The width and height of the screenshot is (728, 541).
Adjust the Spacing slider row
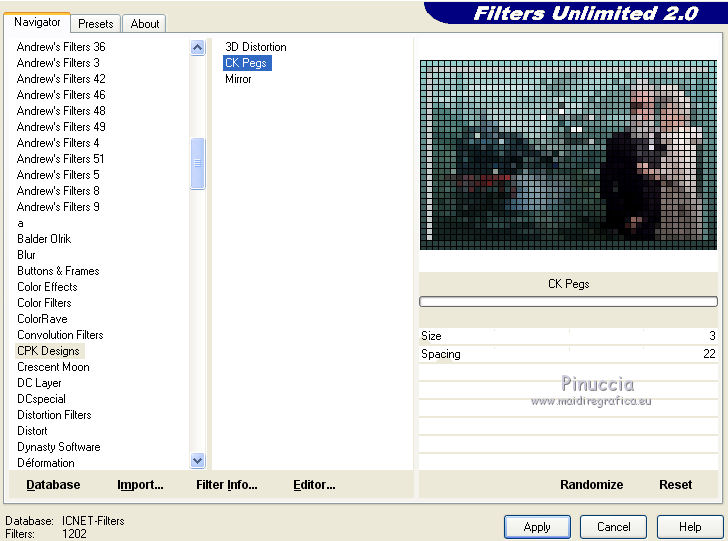(x=568, y=354)
